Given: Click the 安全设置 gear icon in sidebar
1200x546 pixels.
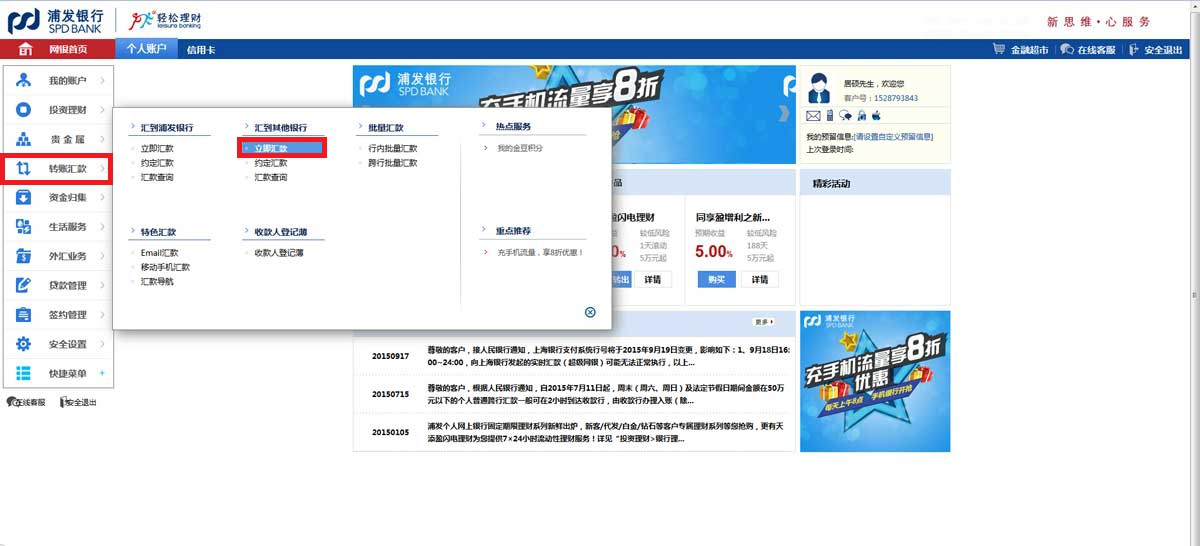Looking at the screenshot, I should pyautogui.click(x=24, y=344).
